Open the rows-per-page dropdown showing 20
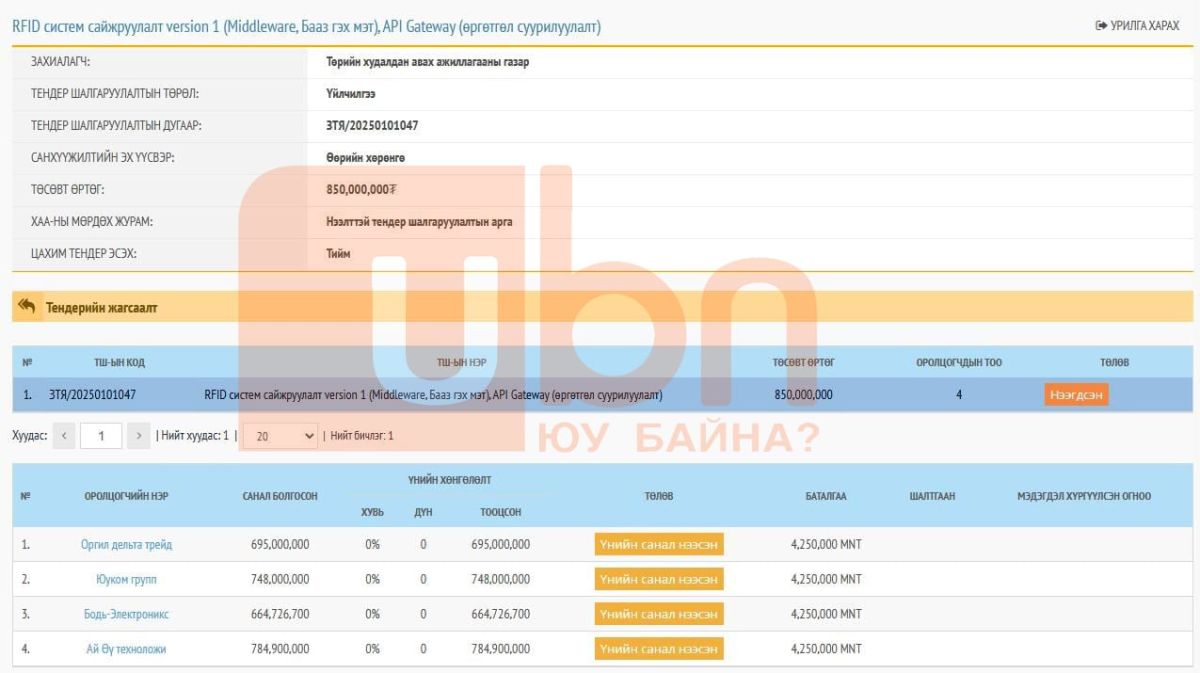 click(280, 436)
